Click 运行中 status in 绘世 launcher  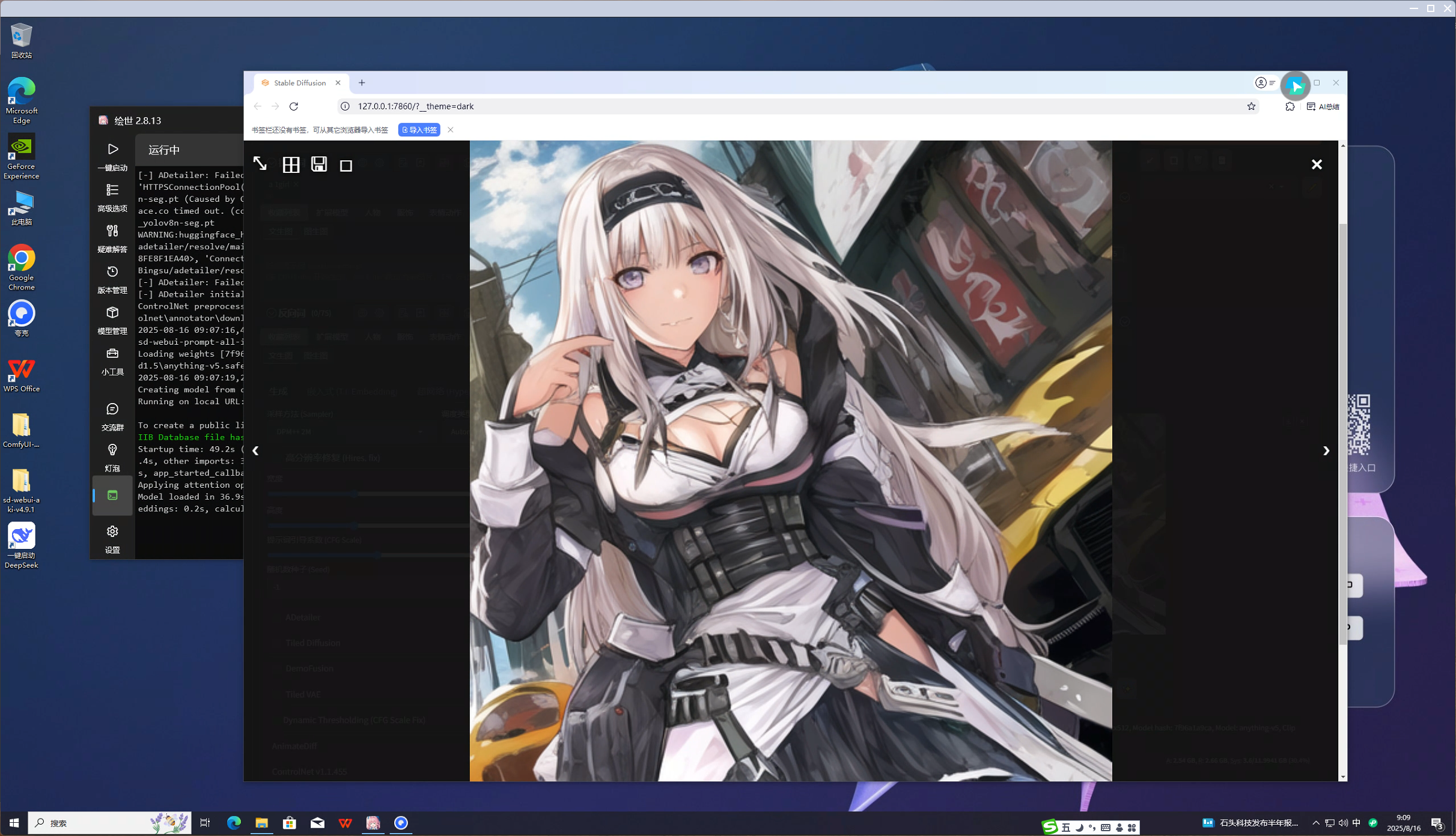(164, 150)
